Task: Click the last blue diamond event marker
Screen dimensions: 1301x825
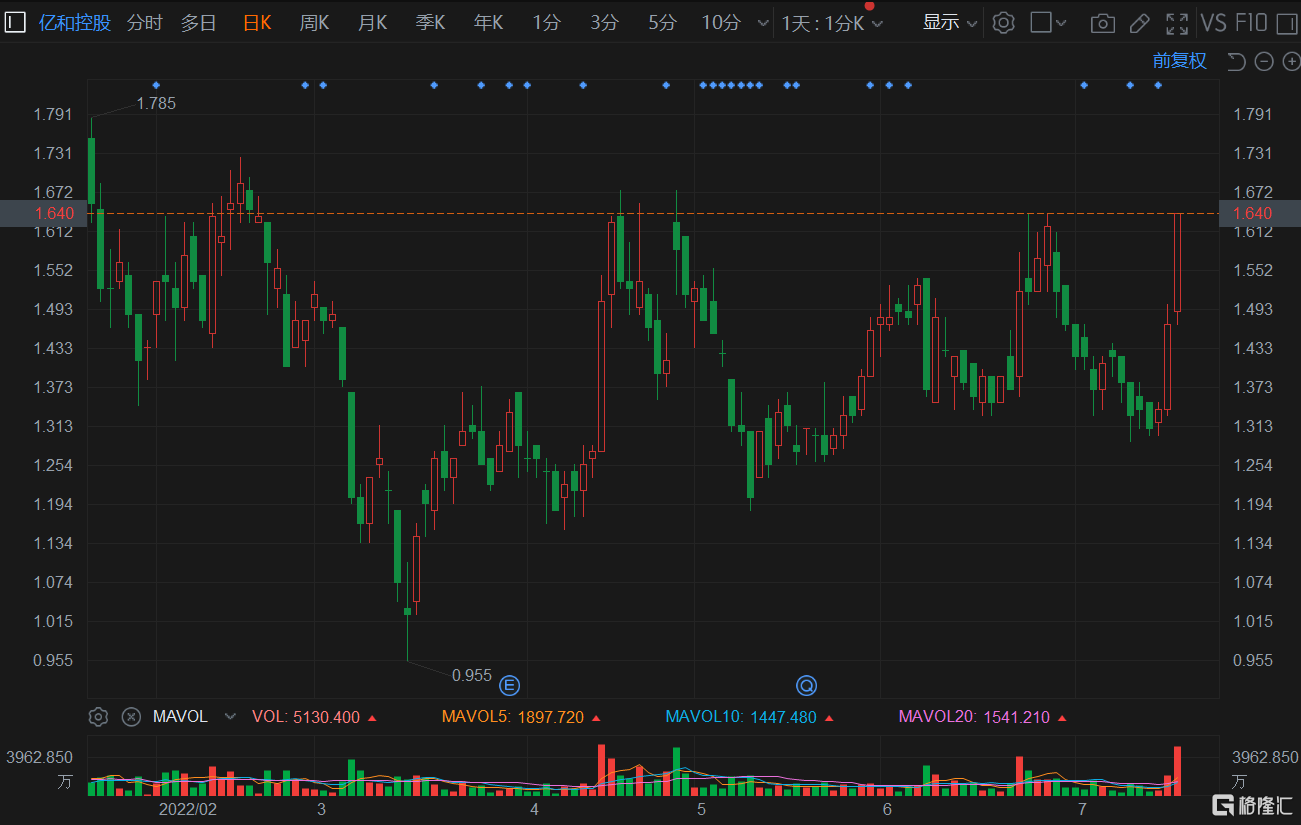Action: point(1158,85)
